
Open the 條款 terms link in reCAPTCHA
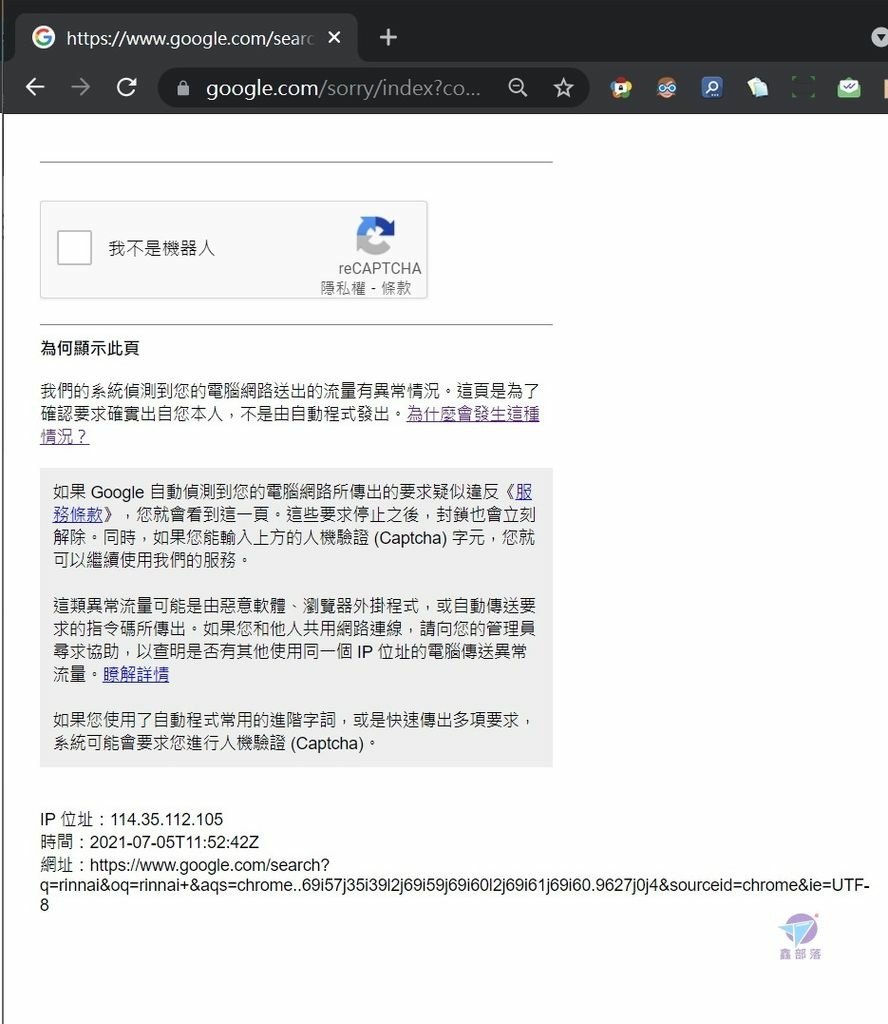(396, 288)
